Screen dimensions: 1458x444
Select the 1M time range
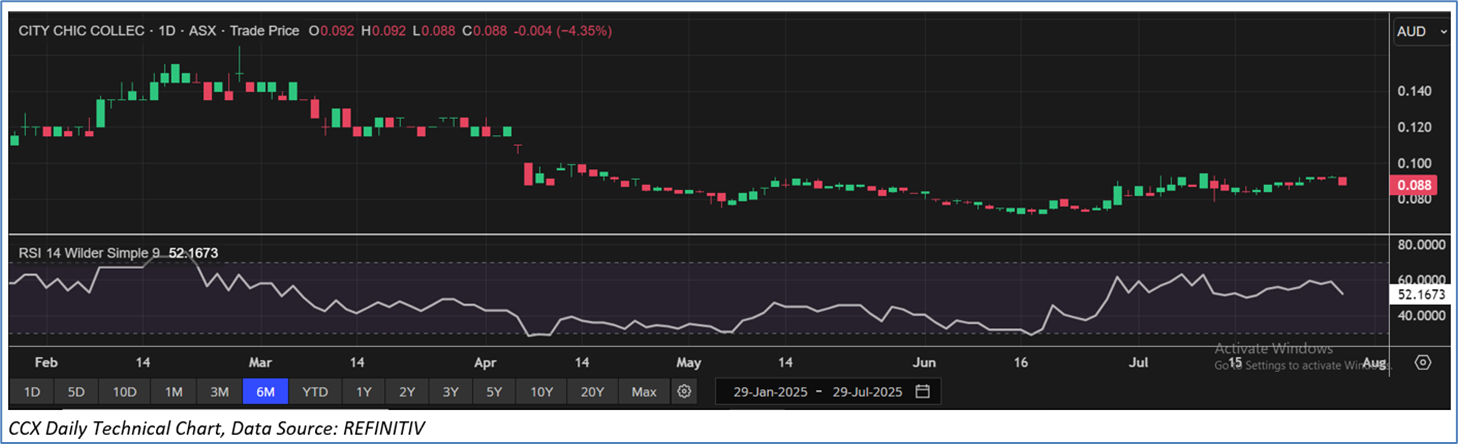click(x=173, y=391)
